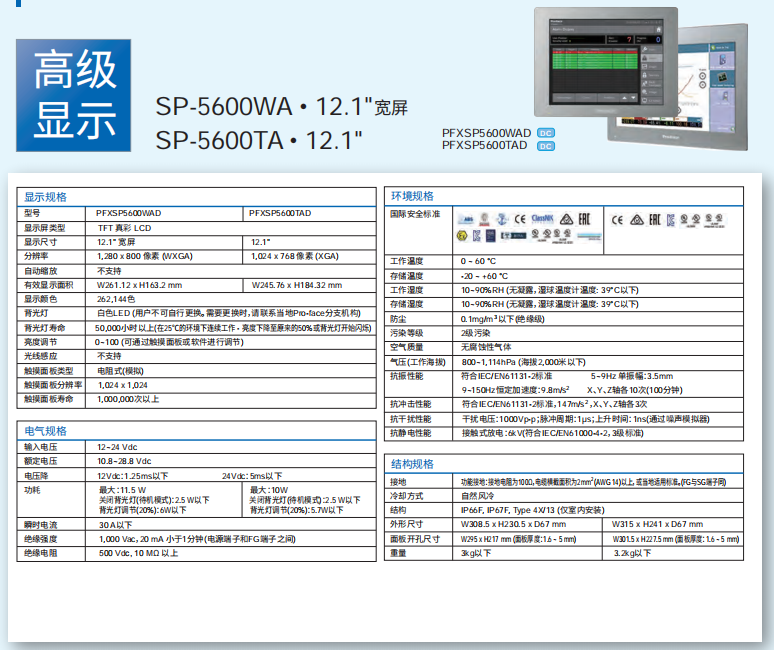Click the SP-5600TA 12.1" title

pyautogui.click(x=259, y=140)
